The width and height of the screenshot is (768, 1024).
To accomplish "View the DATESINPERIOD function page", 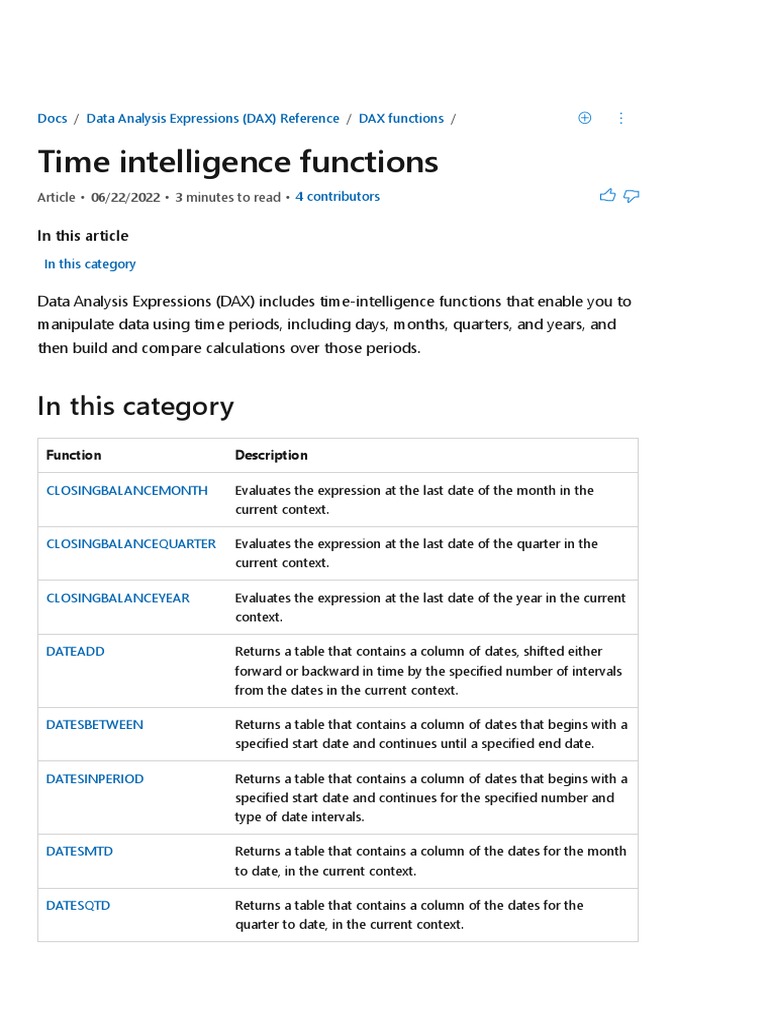I will coord(95,779).
